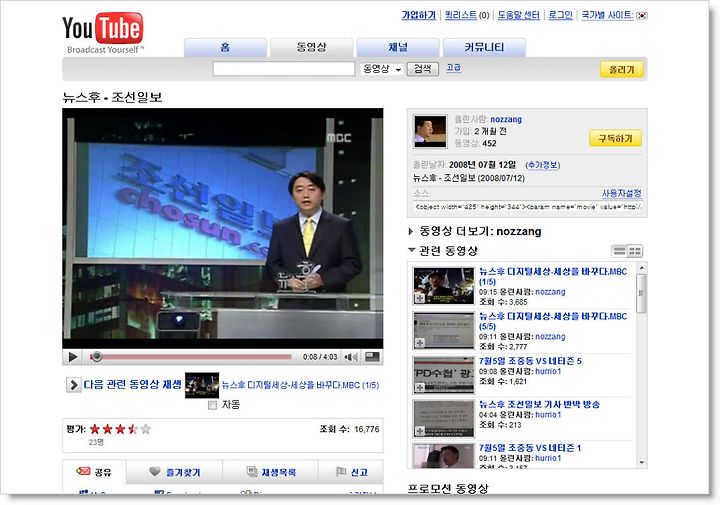
Task: Select the embed code text field
Action: pos(528,207)
